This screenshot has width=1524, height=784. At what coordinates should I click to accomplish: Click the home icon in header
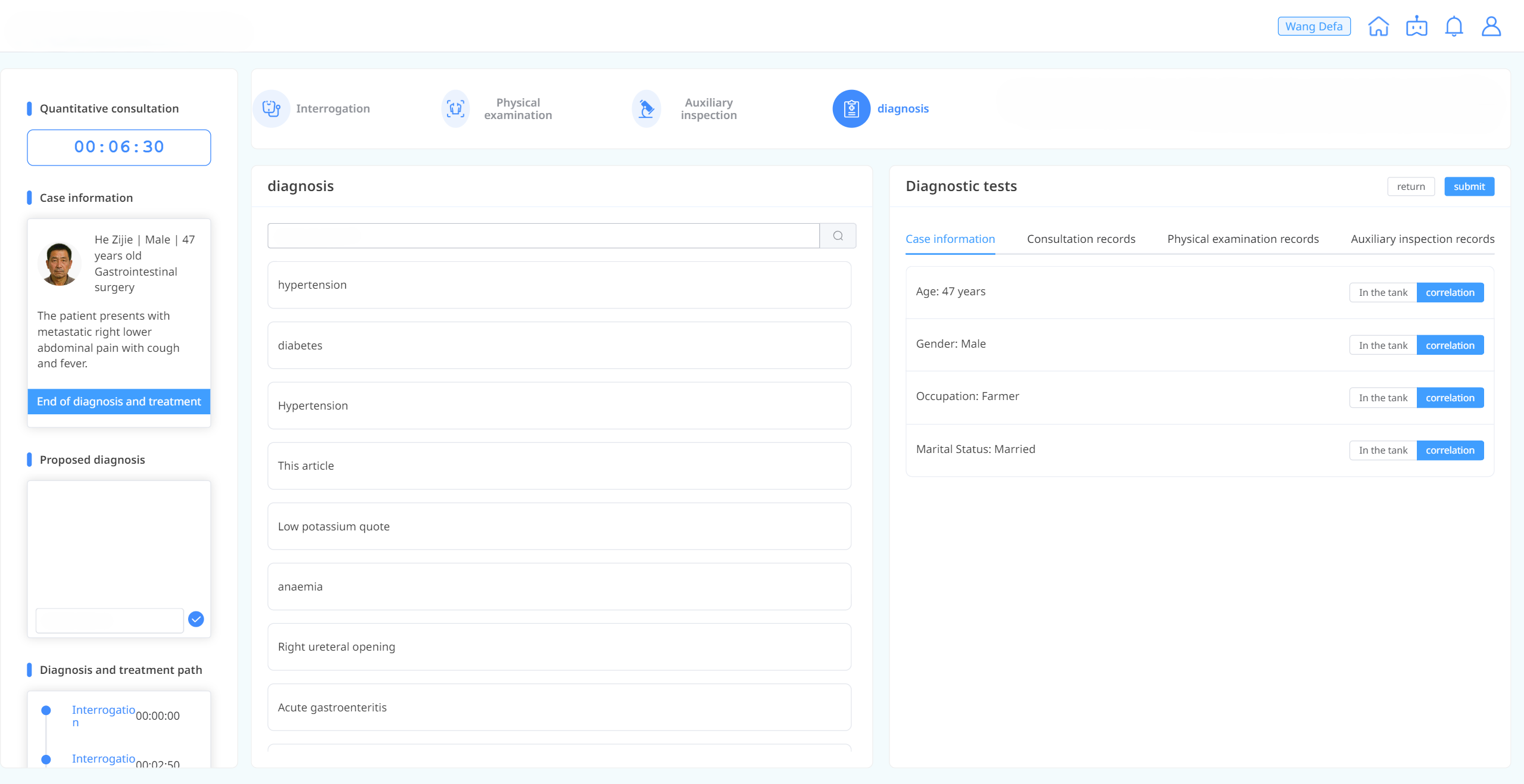(x=1378, y=27)
